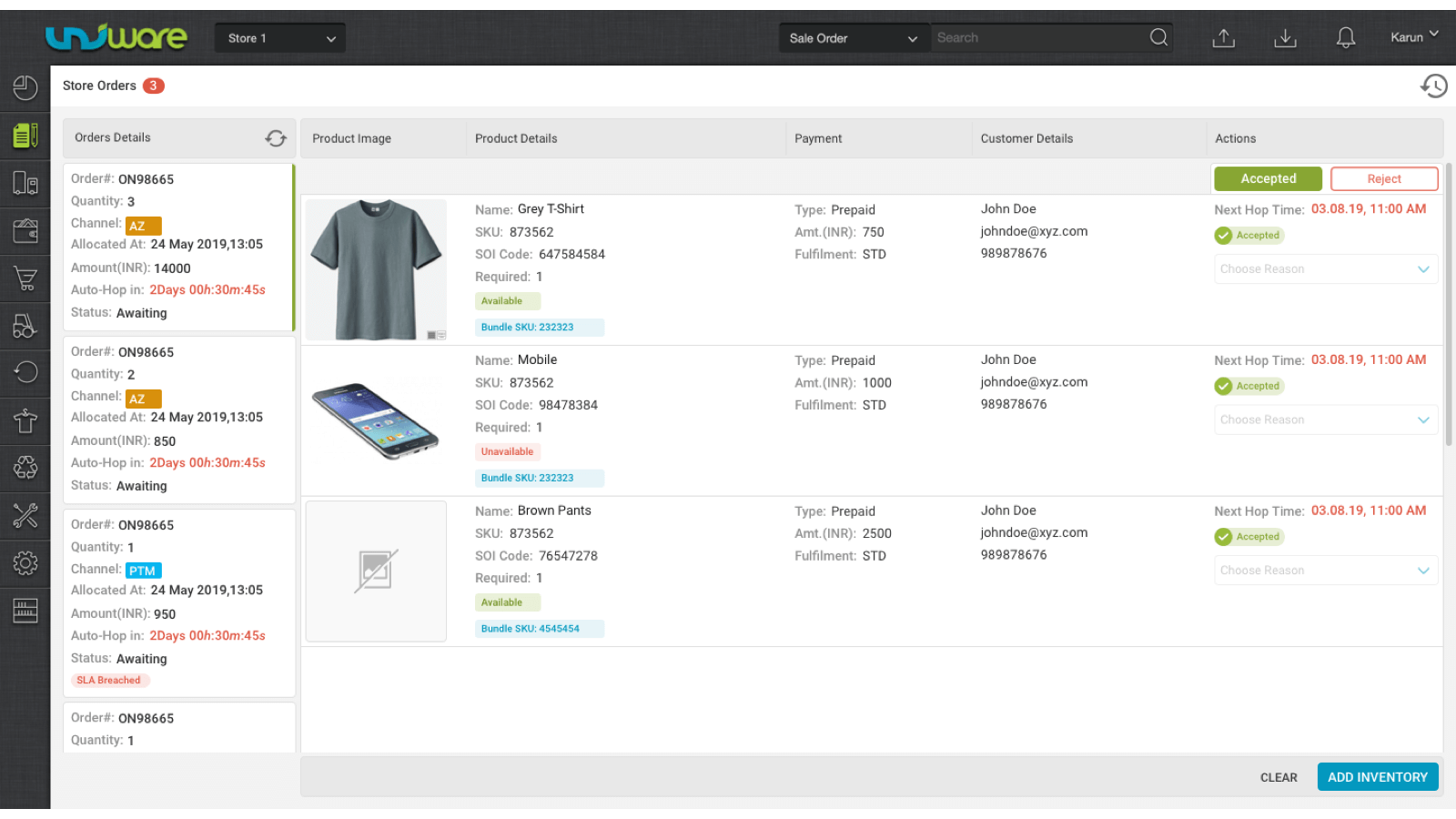Open the Karun user menu

click(1413, 37)
